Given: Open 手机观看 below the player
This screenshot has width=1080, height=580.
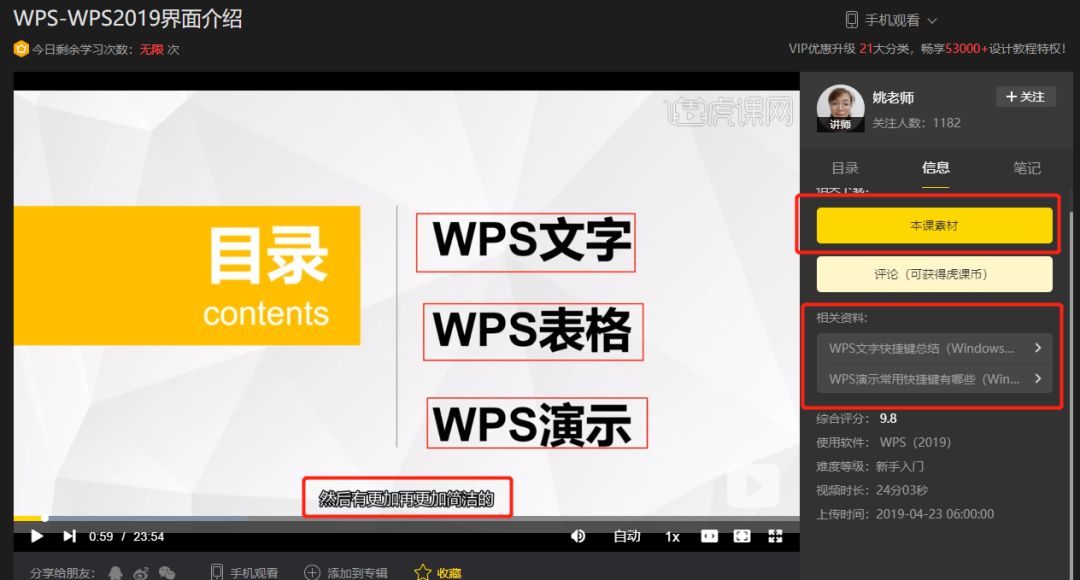Looking at the screenshot, I should point(244,572).
